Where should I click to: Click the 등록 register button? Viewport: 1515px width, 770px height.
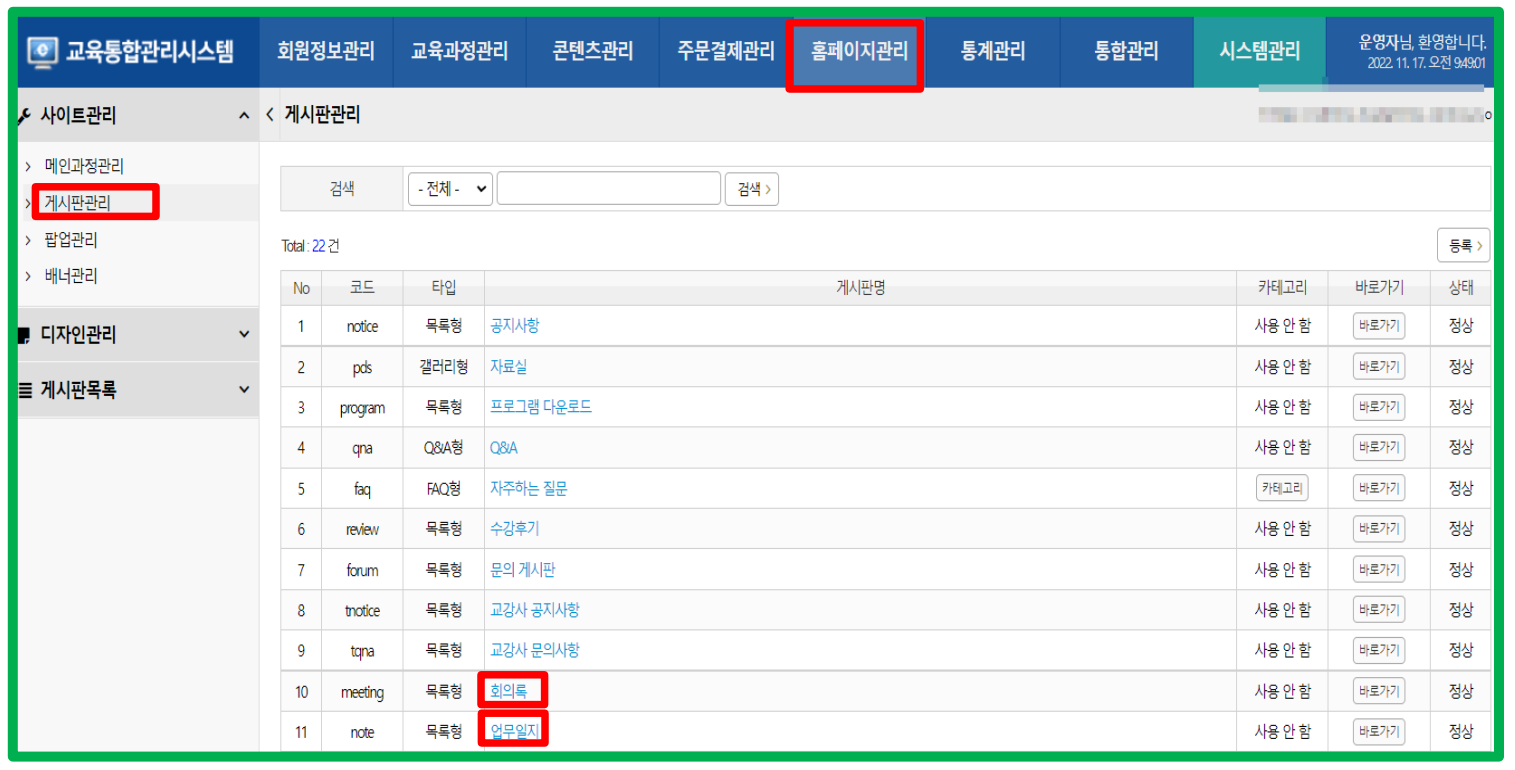coord(1463,245)
